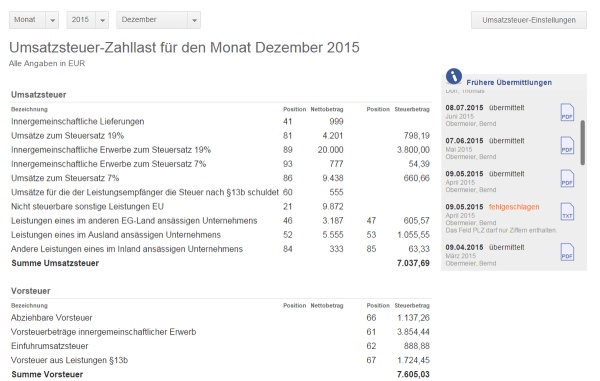Click Leistungen eines im Ausland ansässigen Unternehmens
Image resolution: width=600 pixels, height=381 pixels.
(x=116, y=235)
